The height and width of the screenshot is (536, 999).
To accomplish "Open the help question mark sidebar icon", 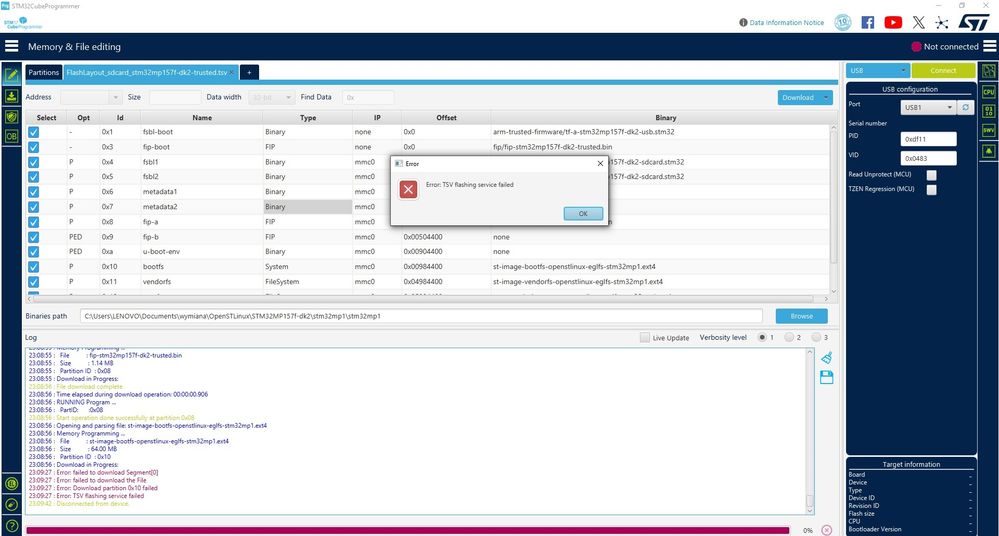I will tap(11, 526).
